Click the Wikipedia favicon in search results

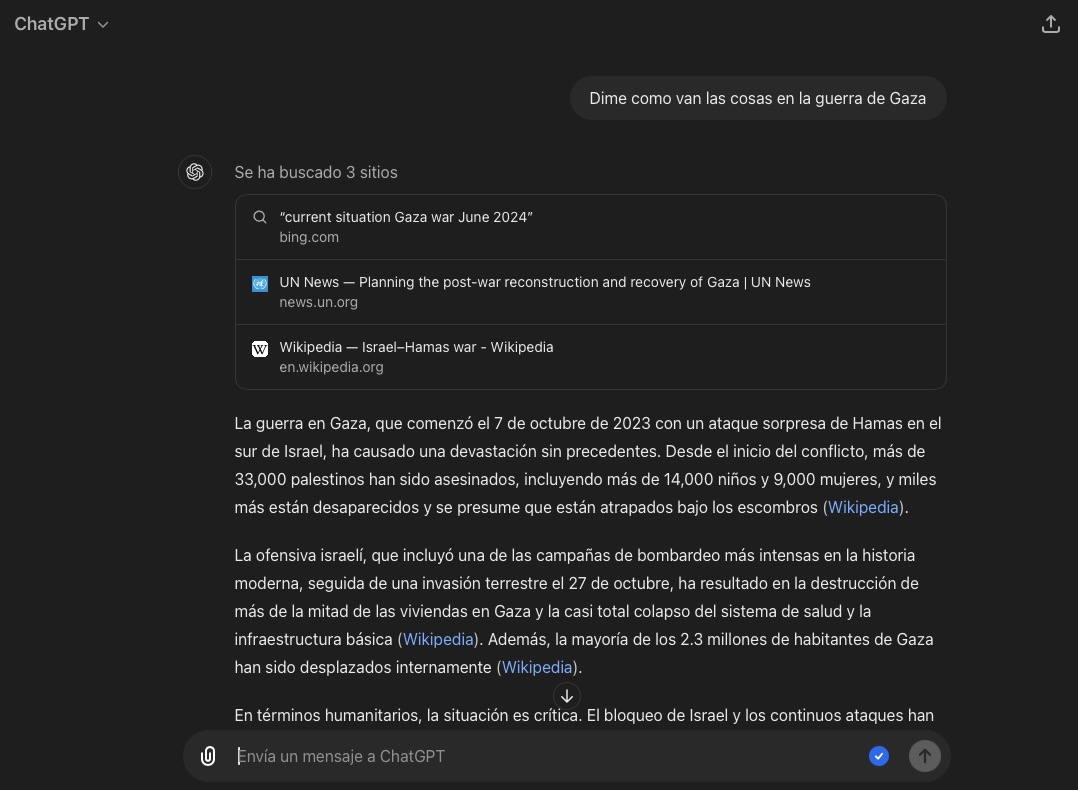260,348
